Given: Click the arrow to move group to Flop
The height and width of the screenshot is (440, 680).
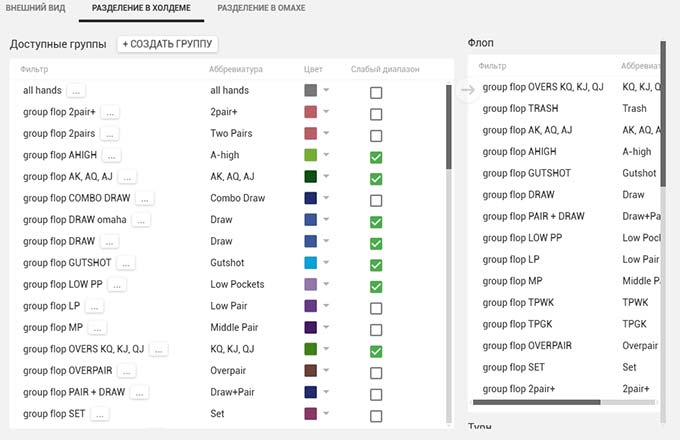Looking at the screenshot, I should click(x=467, y=91).
